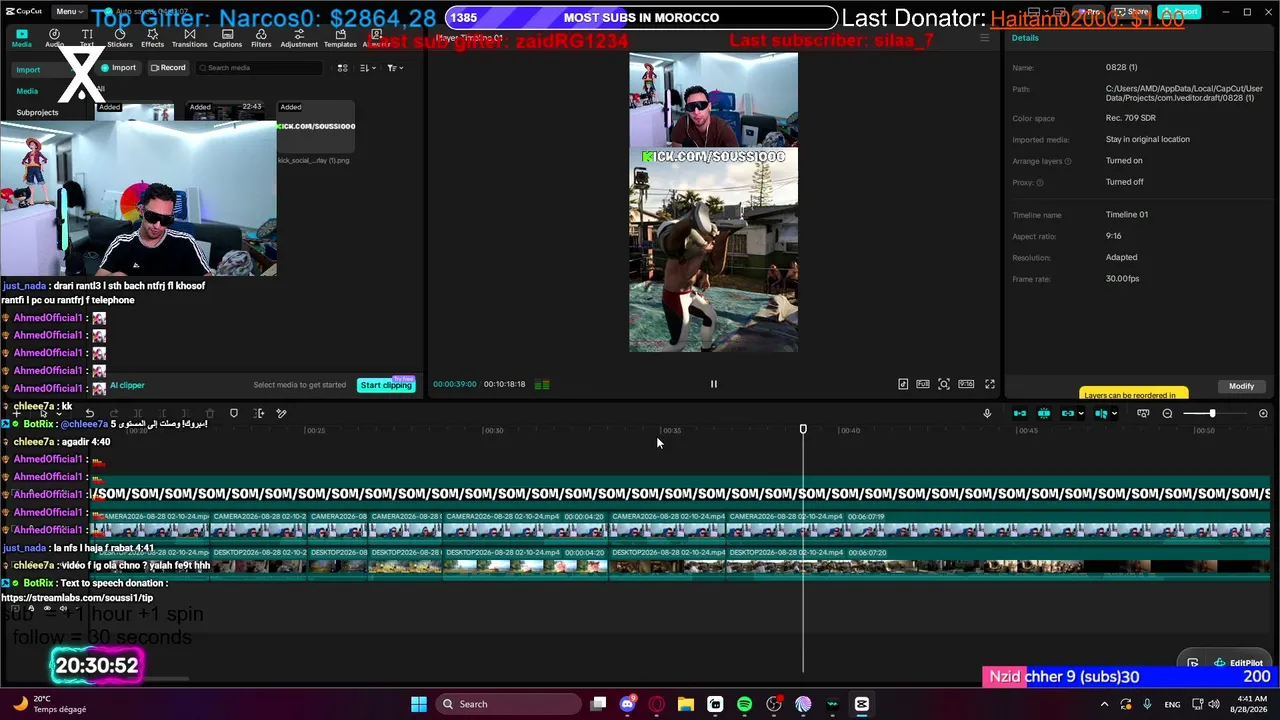The height and width of the screenshot is (720, 1280).
Task: Click the auto-edit wand tool
Action: (282, 413)
